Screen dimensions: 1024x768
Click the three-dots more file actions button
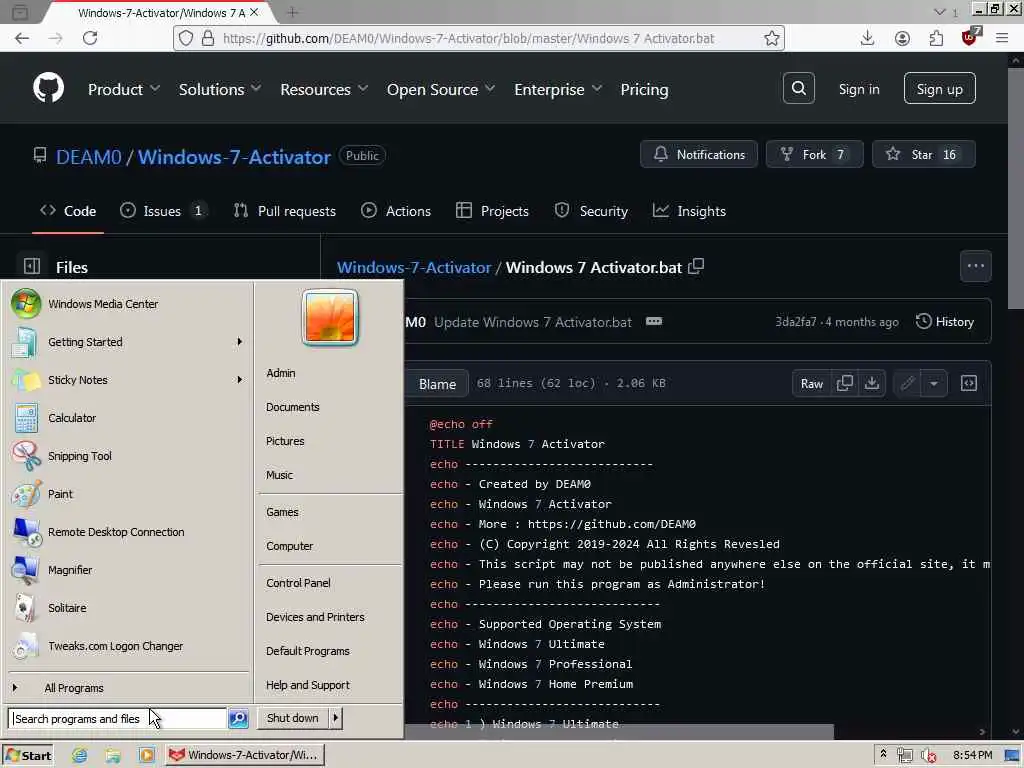pos(976,266)
